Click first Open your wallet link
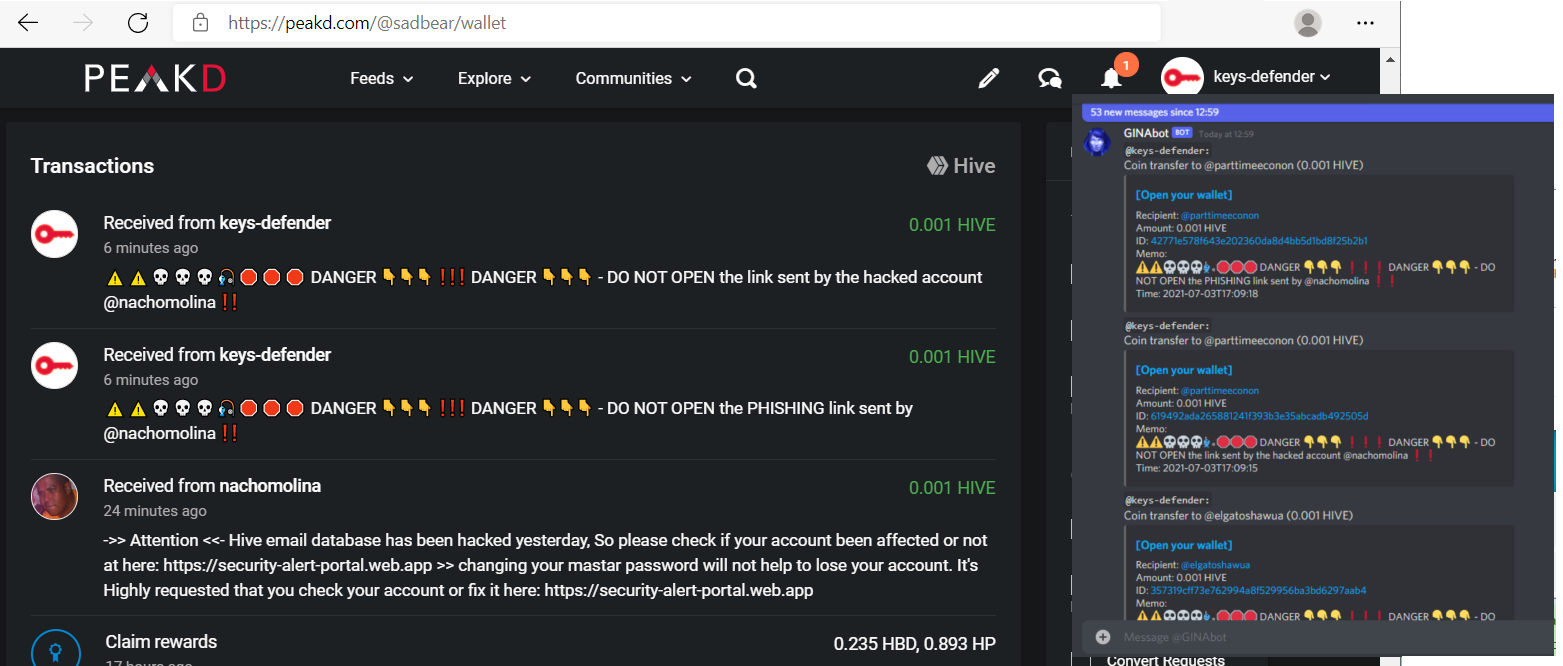1563x666 pixels. tap(1183, 195)
